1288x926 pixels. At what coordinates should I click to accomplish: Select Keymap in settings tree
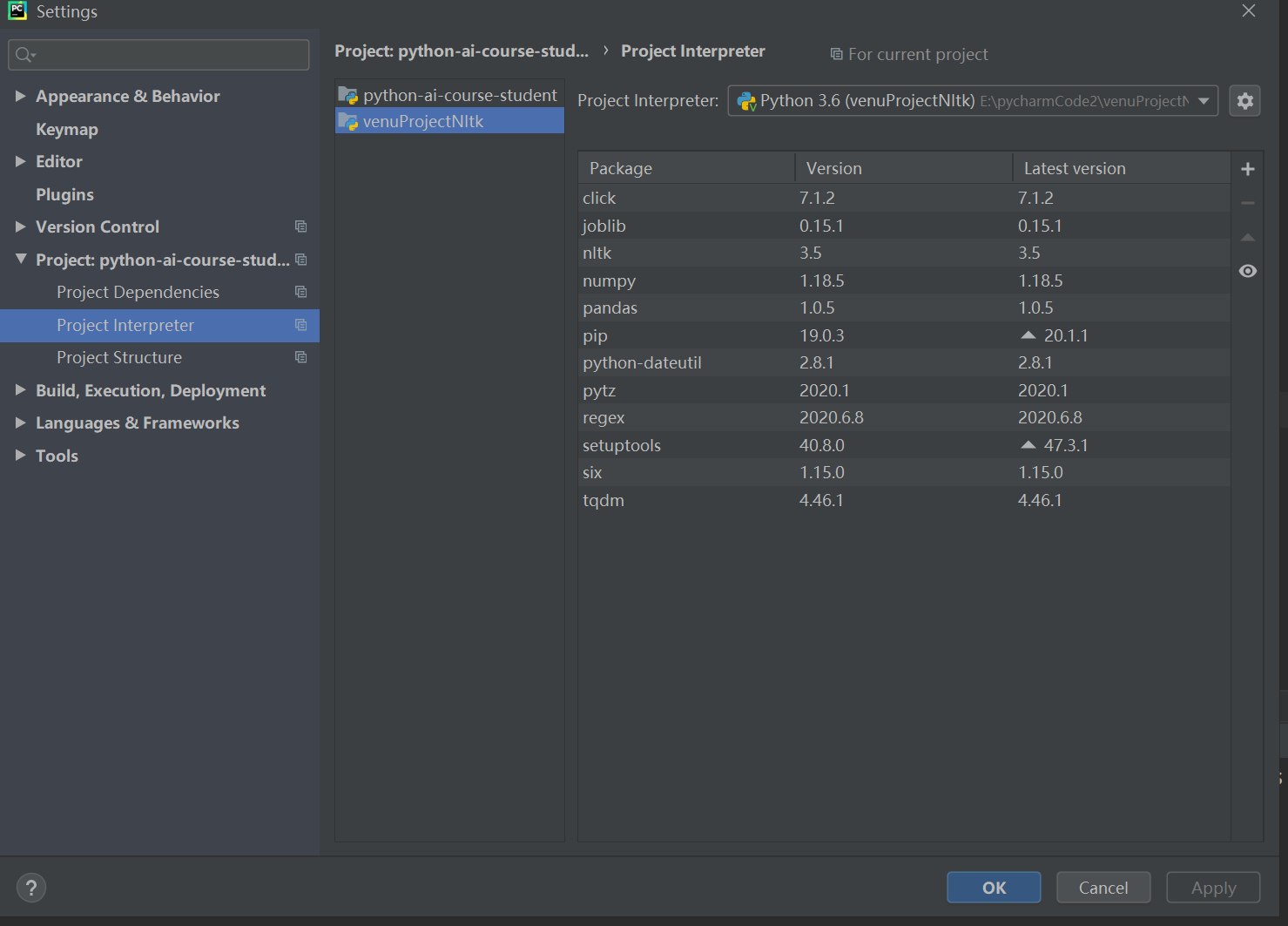67,129
